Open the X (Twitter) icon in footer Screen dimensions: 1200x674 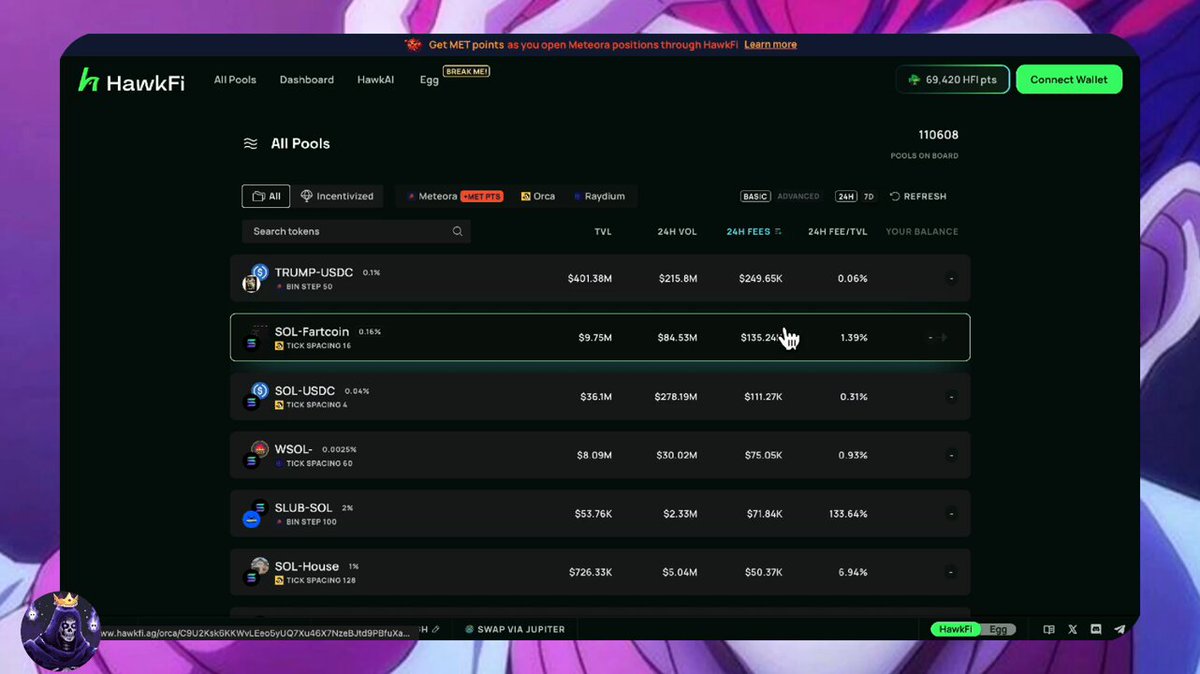click(1073, 630)
